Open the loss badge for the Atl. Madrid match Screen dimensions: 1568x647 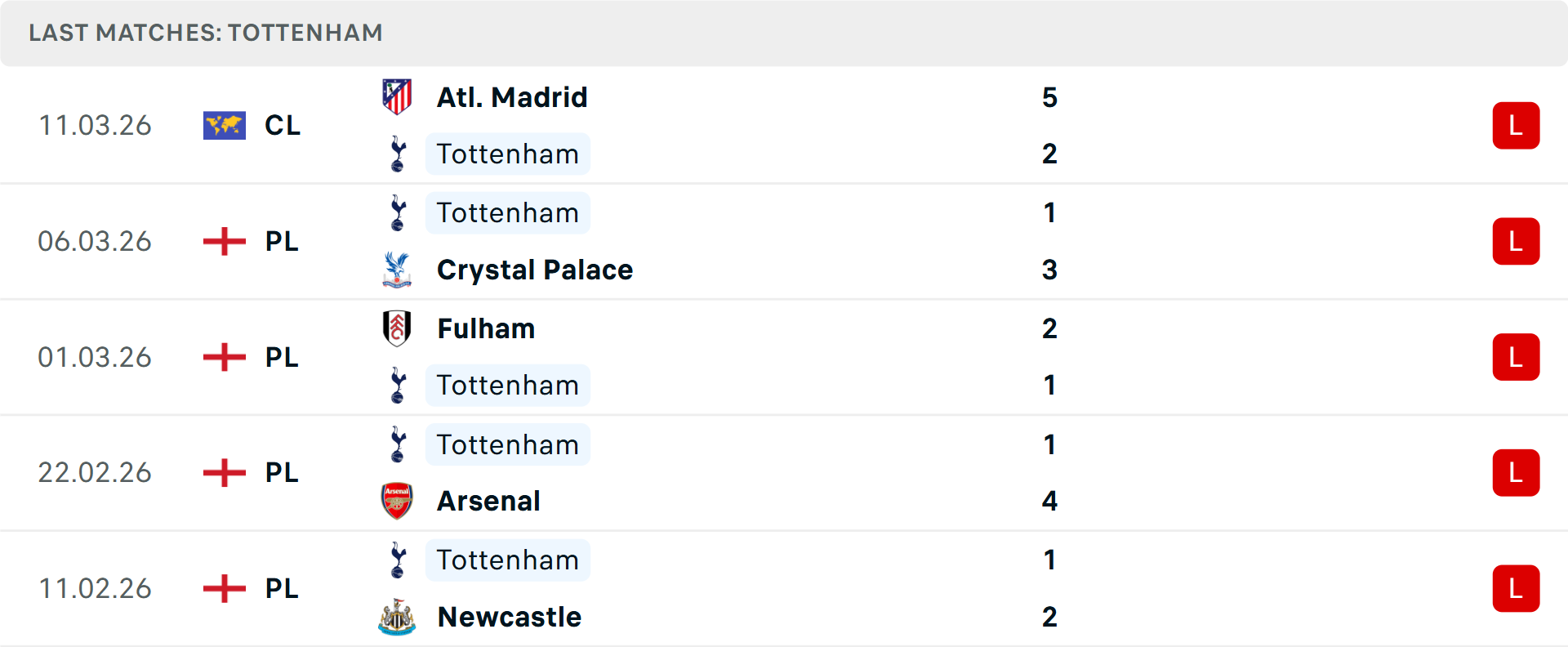coord(1517,125)
